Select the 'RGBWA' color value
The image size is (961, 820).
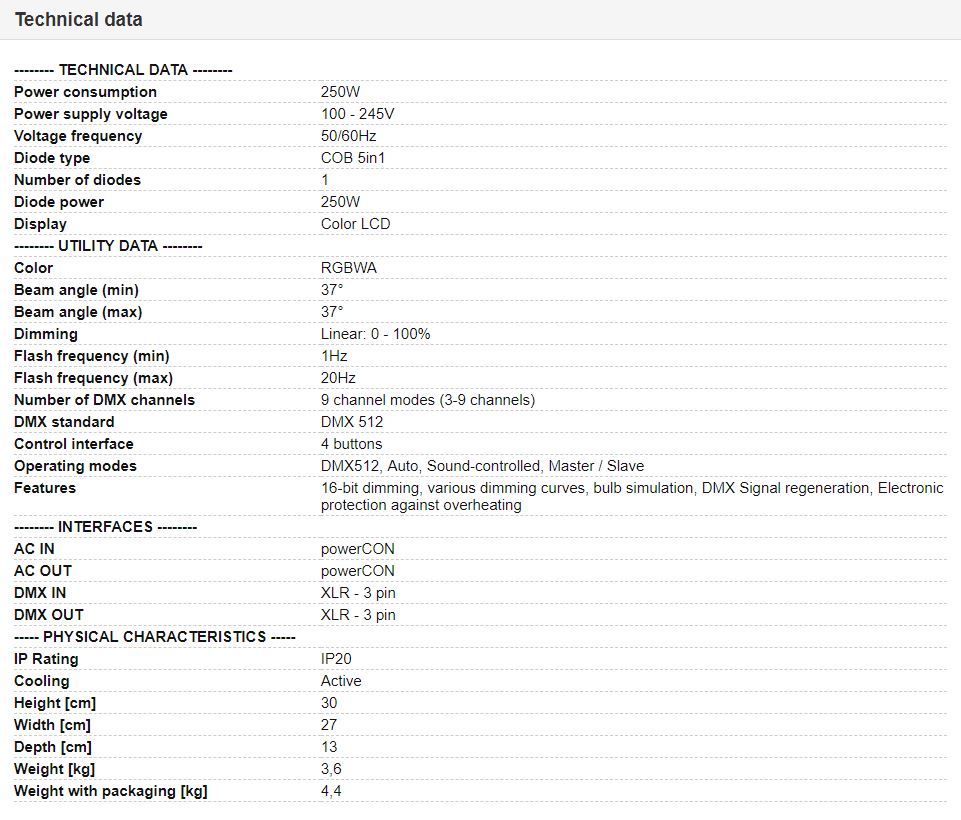[x=349, y=268]
